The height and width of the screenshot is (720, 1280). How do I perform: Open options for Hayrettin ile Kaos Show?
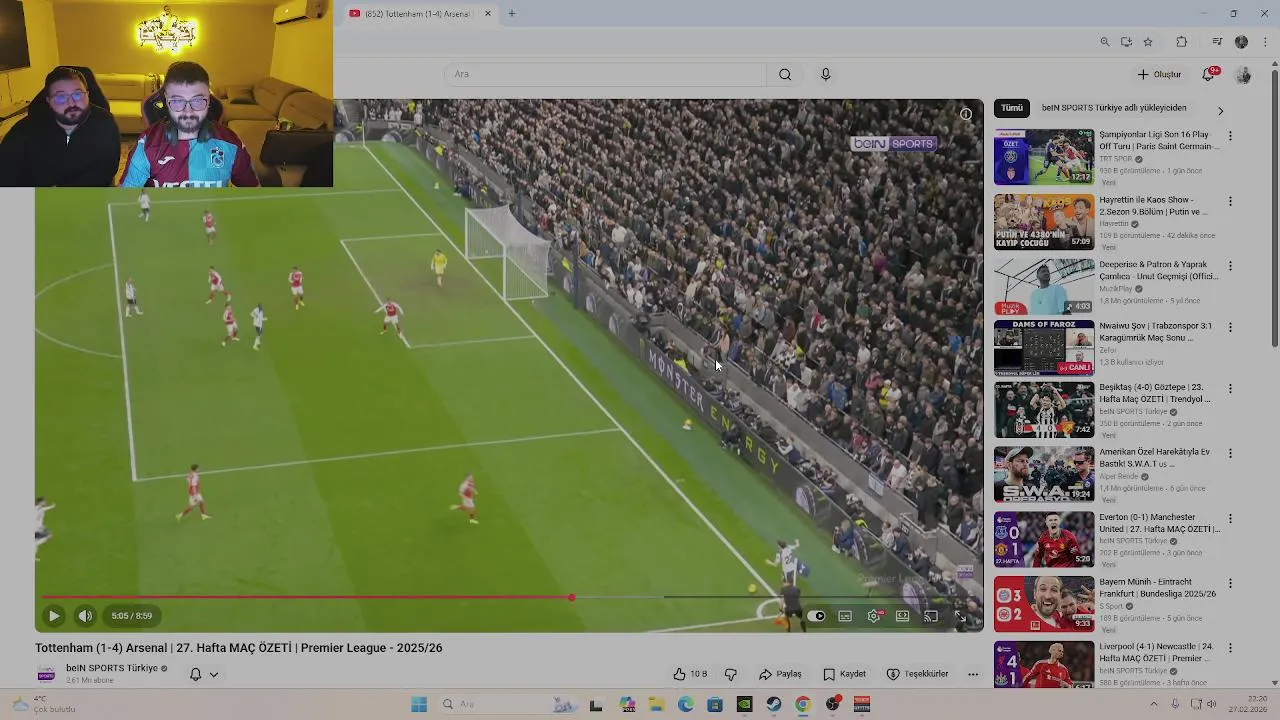click(1230, 201)
